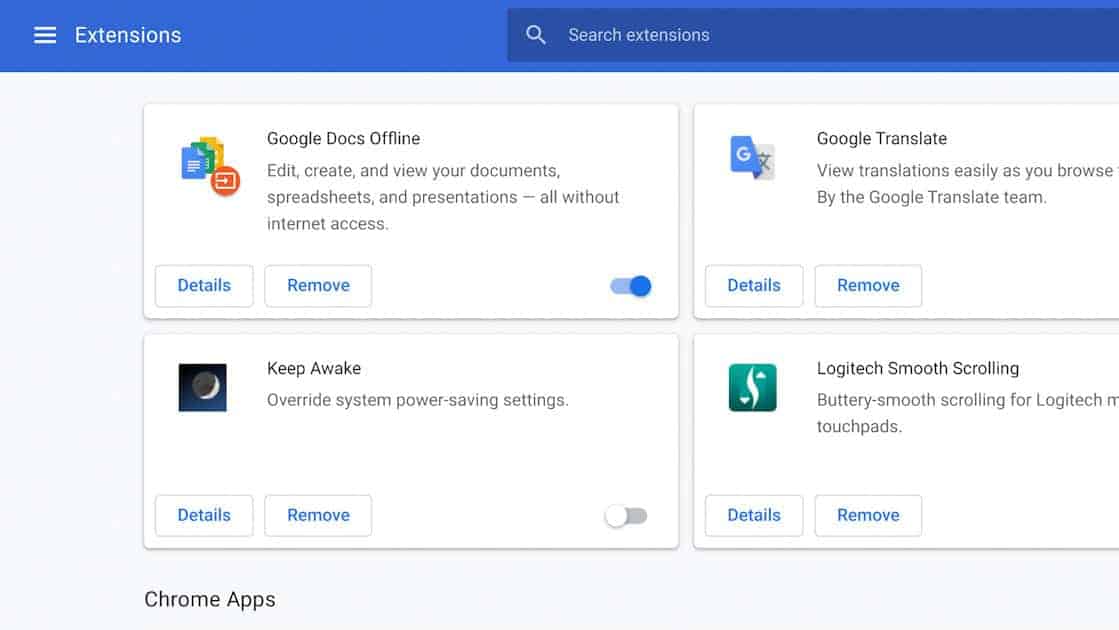The width and height of the screenshot is (1119, 630).
Task: Click the Chrome Apps section heading
Action: [210, 599]
